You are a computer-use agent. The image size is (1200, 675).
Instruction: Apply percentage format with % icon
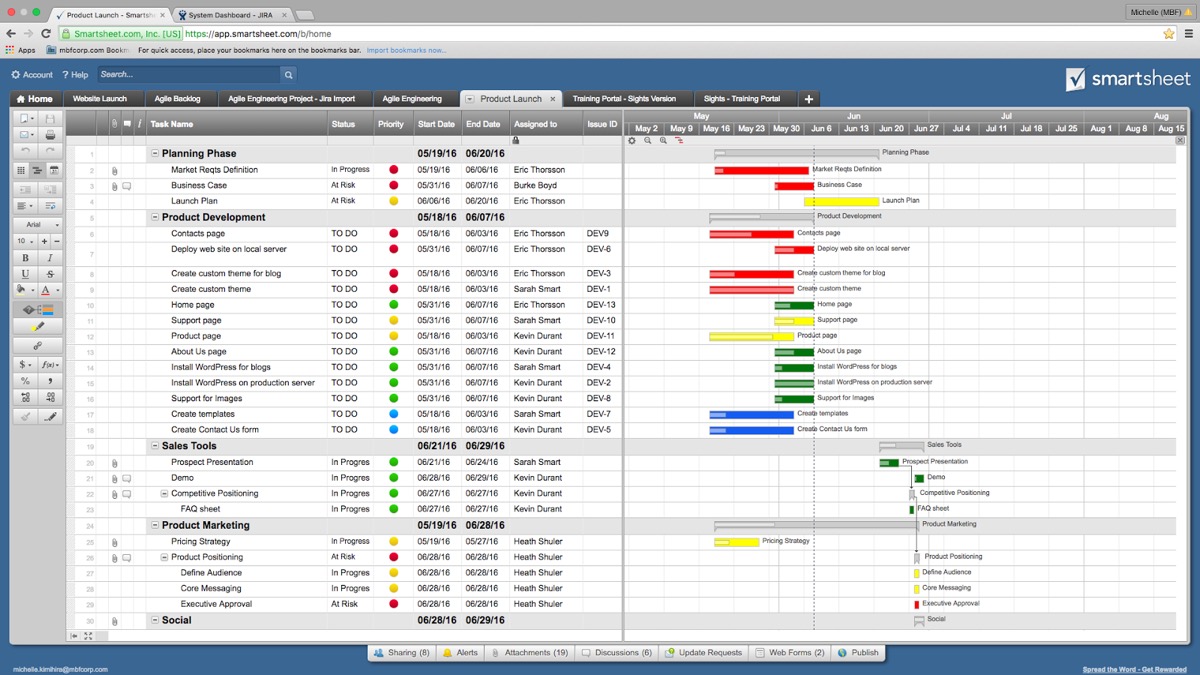[25, 381]
